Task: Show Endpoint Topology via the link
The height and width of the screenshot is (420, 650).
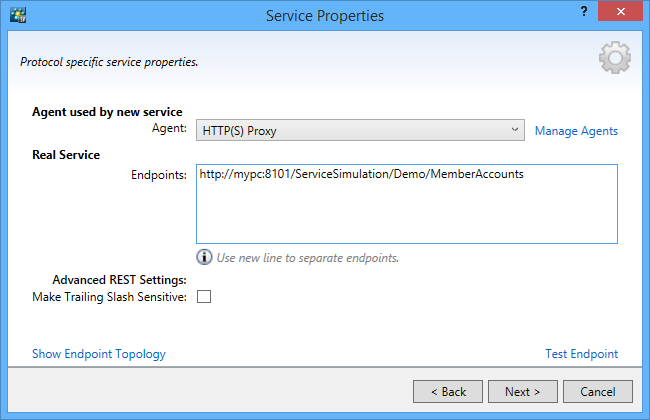Action: point(99,354)
